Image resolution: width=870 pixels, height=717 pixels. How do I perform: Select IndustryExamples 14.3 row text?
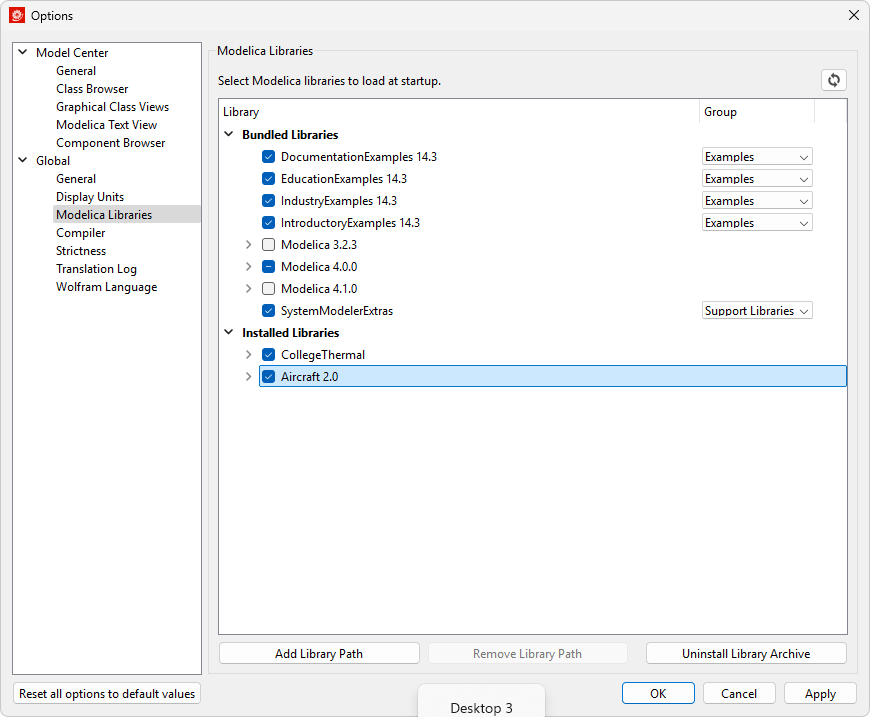pyautogui.click(x=339, y=201)
